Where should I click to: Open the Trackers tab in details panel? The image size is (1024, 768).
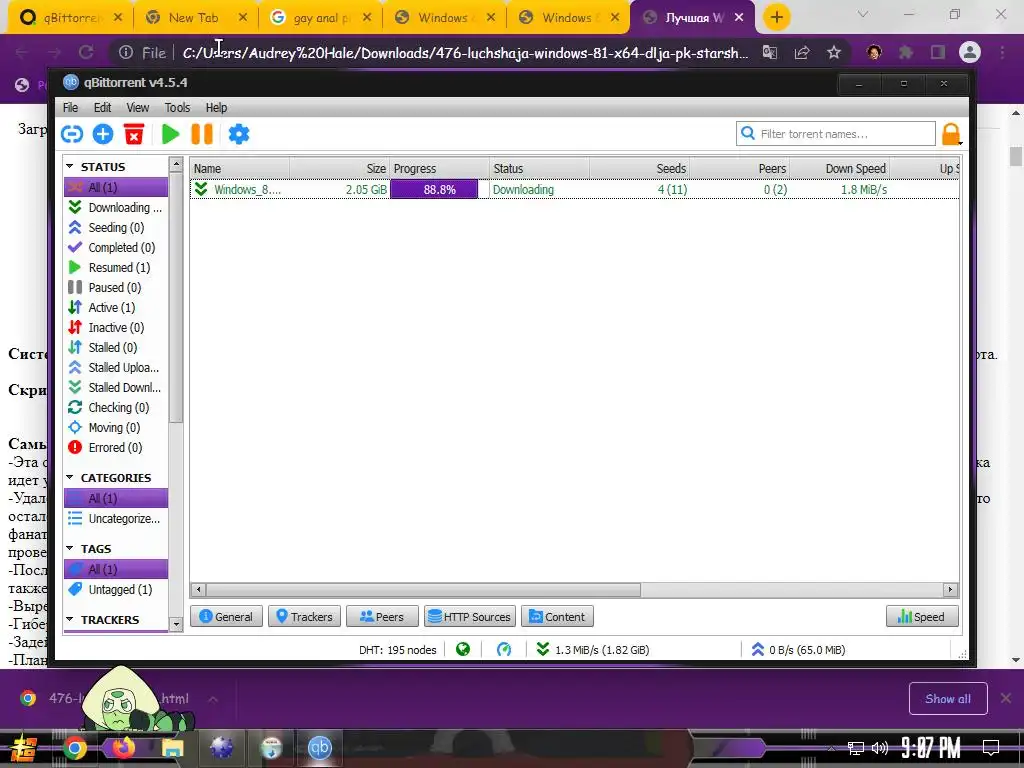[x=304, y=616]
